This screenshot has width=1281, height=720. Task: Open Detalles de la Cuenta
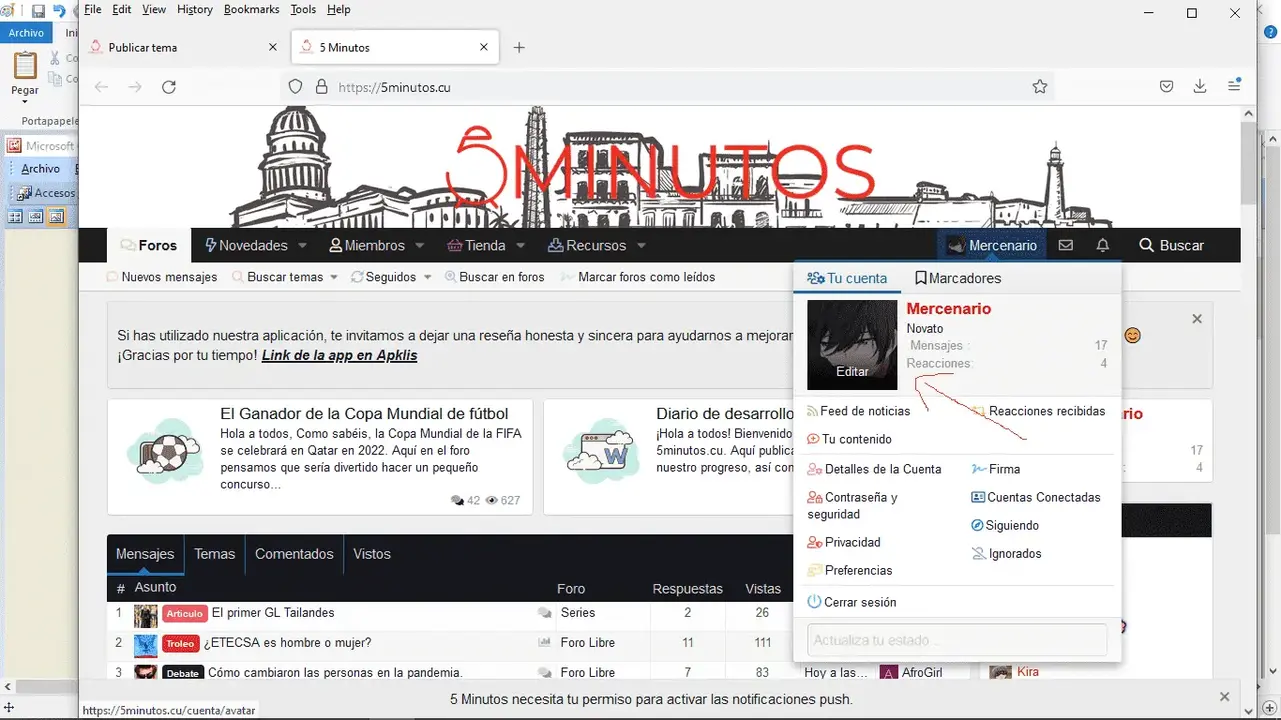(x=875, y=469)
